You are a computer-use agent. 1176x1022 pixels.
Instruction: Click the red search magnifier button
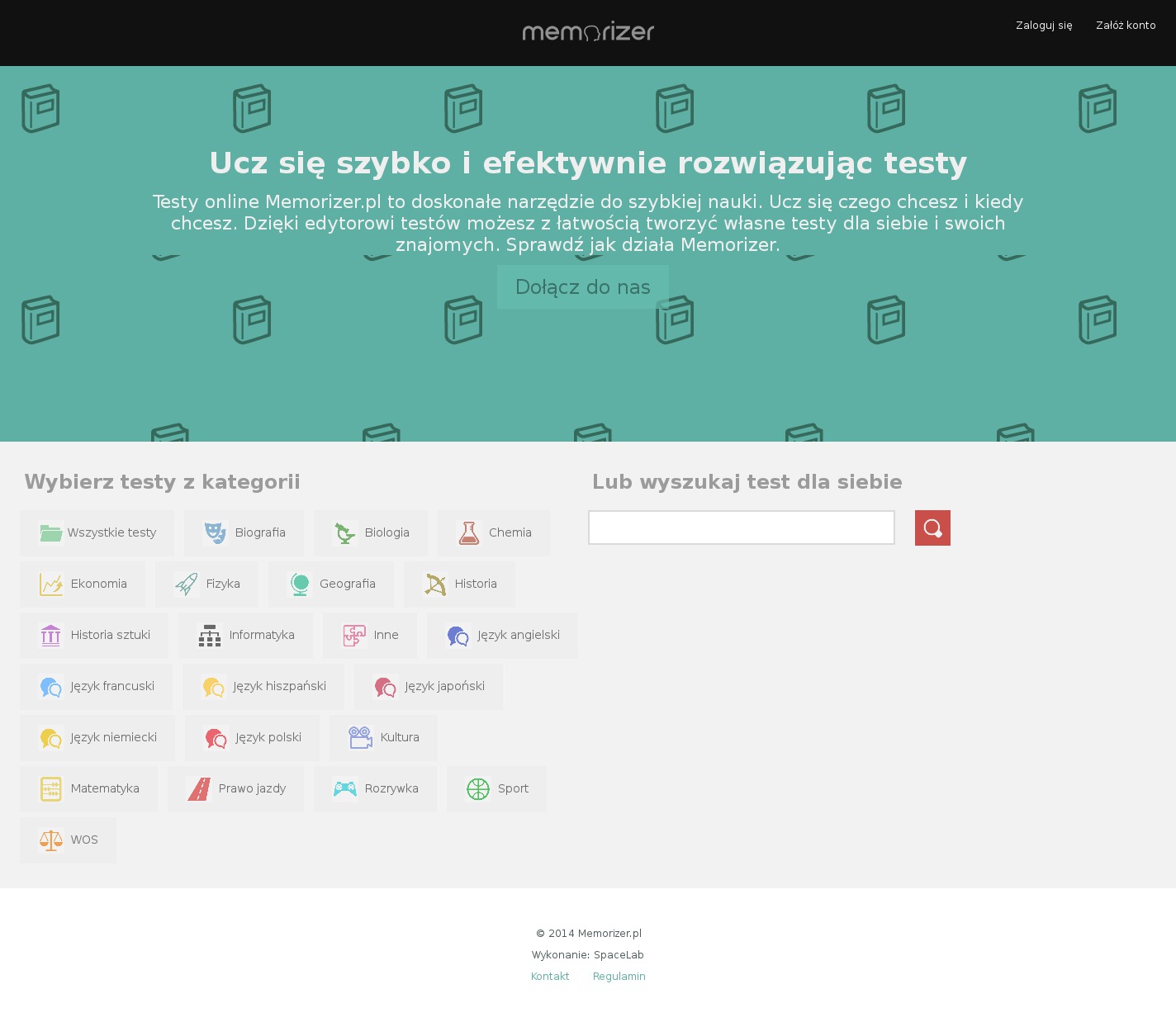(x=932, y=528)
